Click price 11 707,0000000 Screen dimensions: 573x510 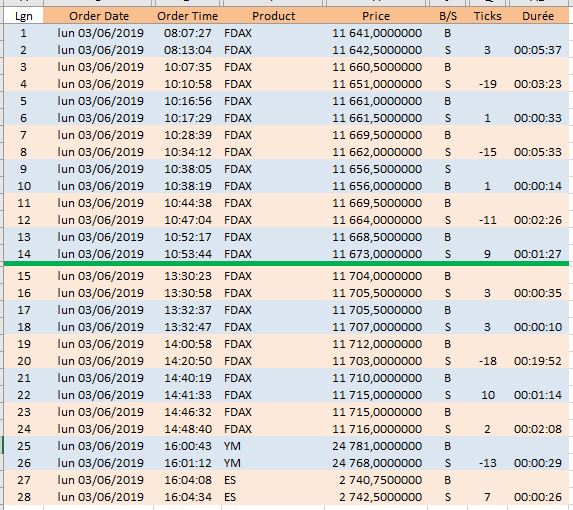[x=377, y=327]
